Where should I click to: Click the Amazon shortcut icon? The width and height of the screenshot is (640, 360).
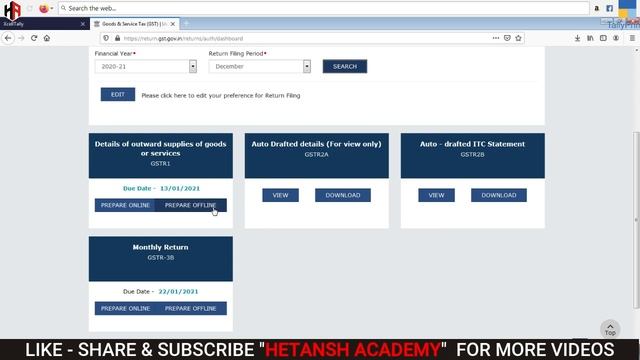597,8
